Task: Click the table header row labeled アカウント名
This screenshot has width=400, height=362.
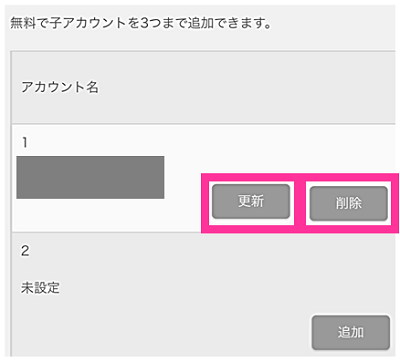Action: (x=203, y=87)
